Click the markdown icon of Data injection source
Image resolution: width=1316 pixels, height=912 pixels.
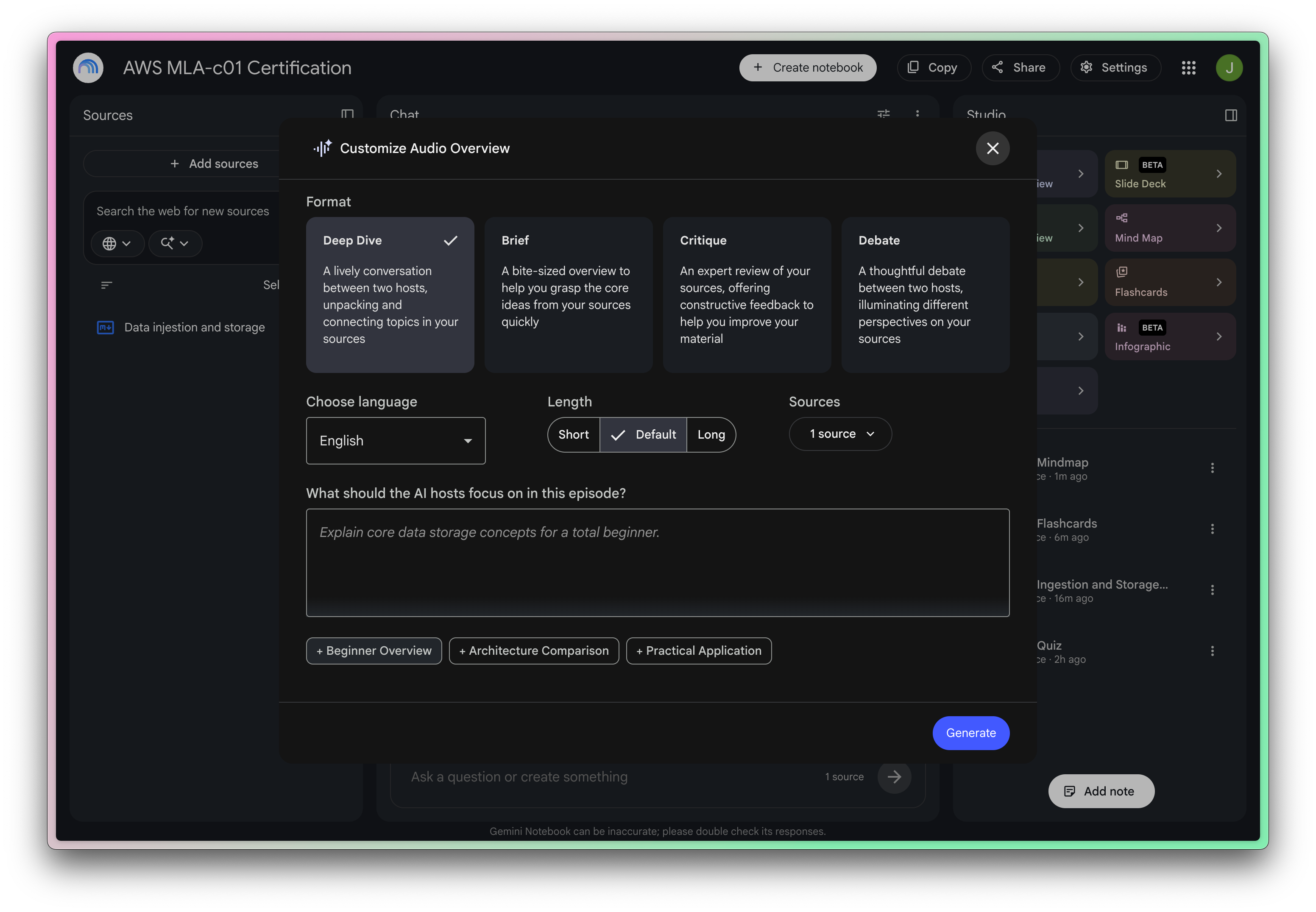pyautogui.click(x=105, y=328)
